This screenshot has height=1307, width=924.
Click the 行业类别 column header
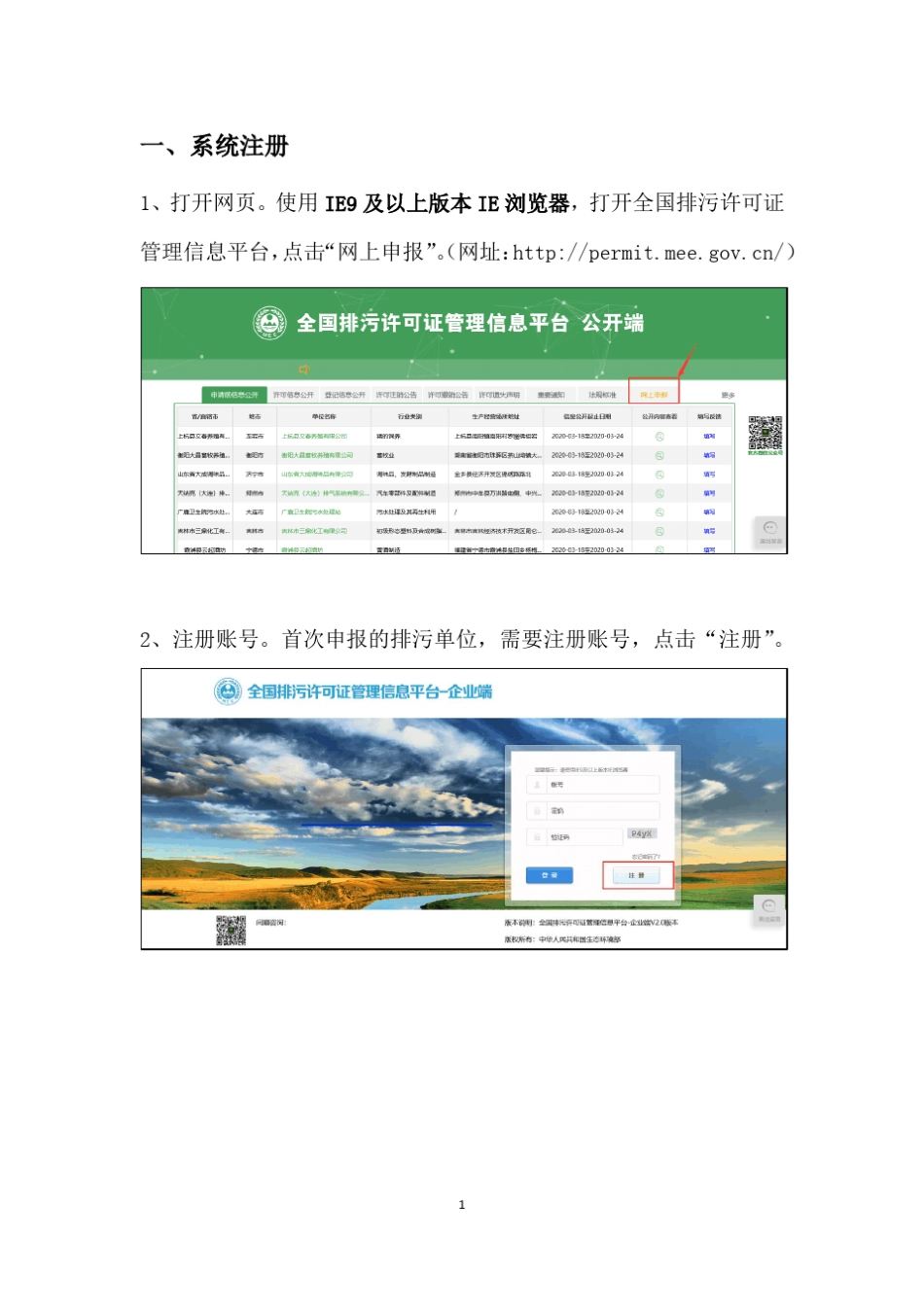409,416
